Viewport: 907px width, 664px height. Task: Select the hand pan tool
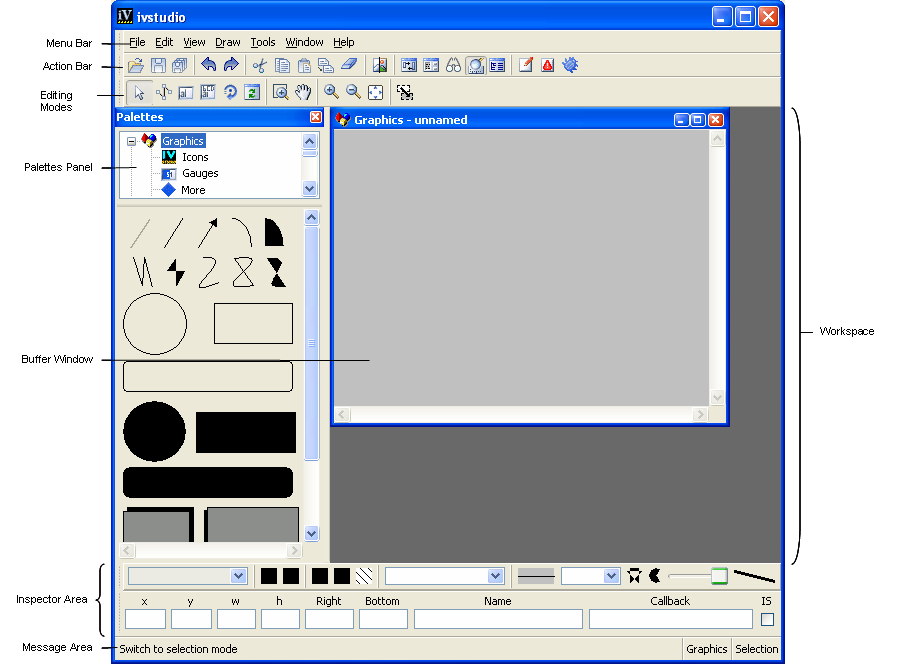[303, 93]
